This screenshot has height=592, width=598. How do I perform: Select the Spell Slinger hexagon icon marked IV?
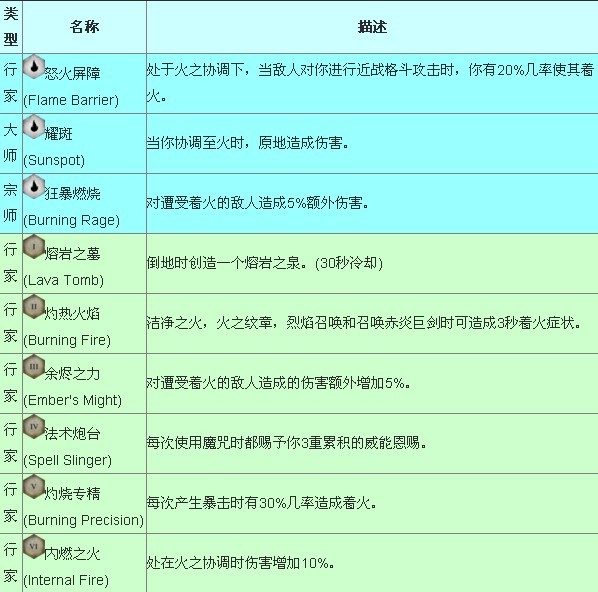coord(34,426)
